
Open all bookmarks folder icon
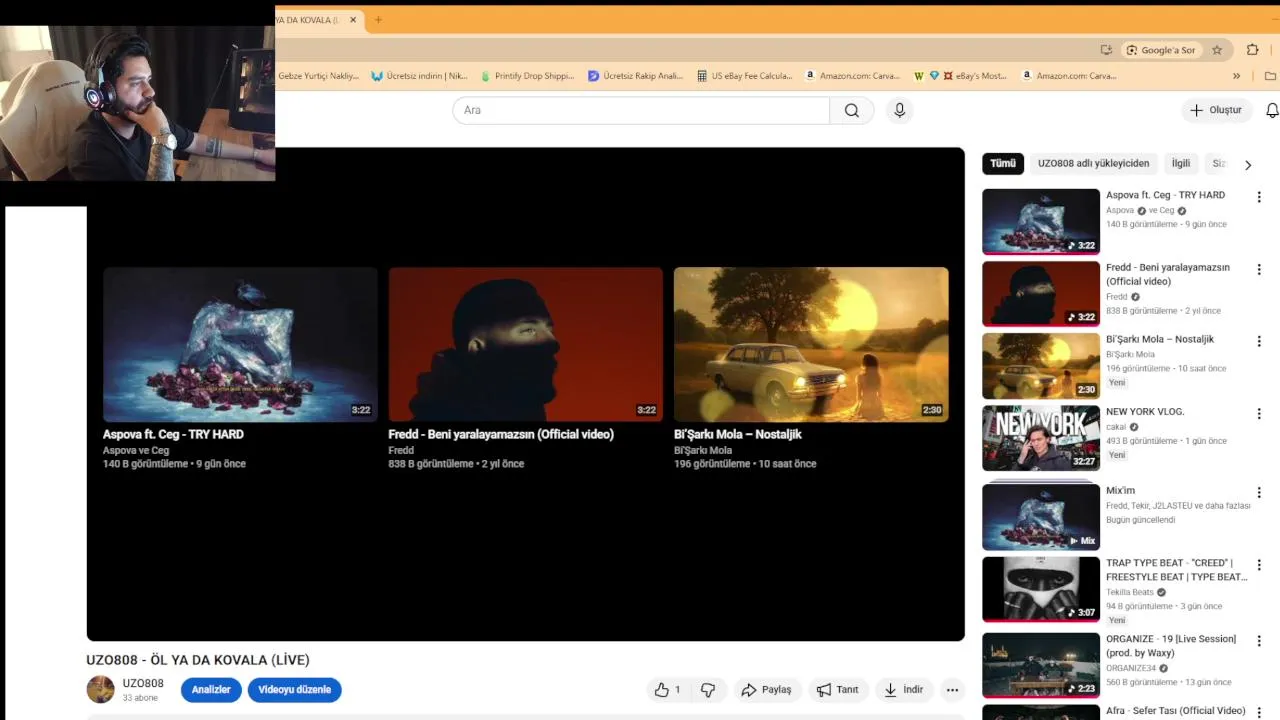point(1270,76)
